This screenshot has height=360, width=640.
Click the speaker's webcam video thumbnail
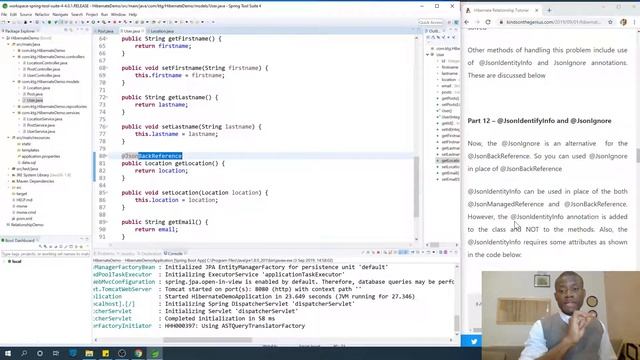point(561,316)
